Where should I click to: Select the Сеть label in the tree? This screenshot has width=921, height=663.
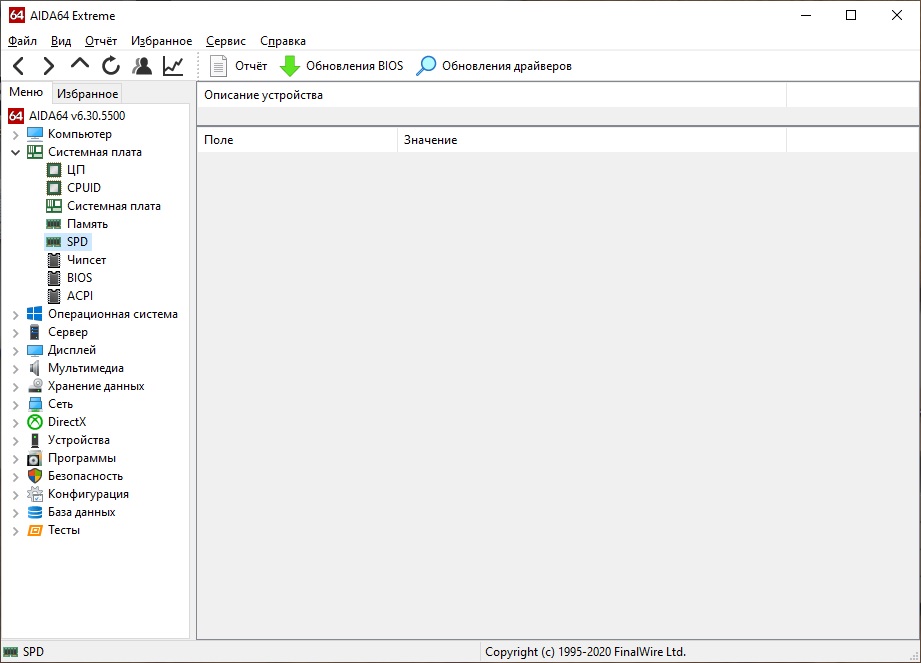click(60, 404)
